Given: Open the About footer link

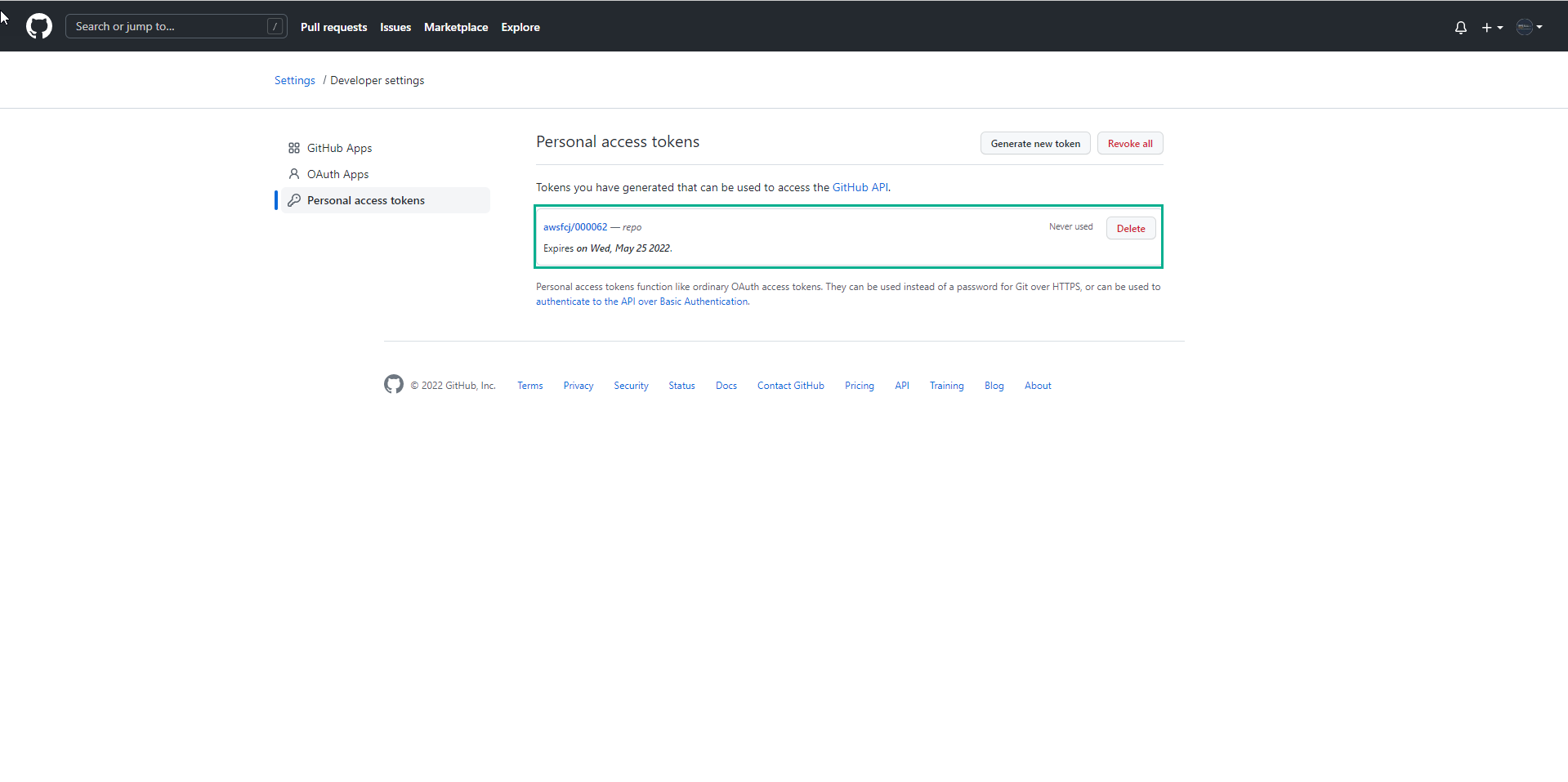Looking at the screenshot, I should (x=1038, y=386).
